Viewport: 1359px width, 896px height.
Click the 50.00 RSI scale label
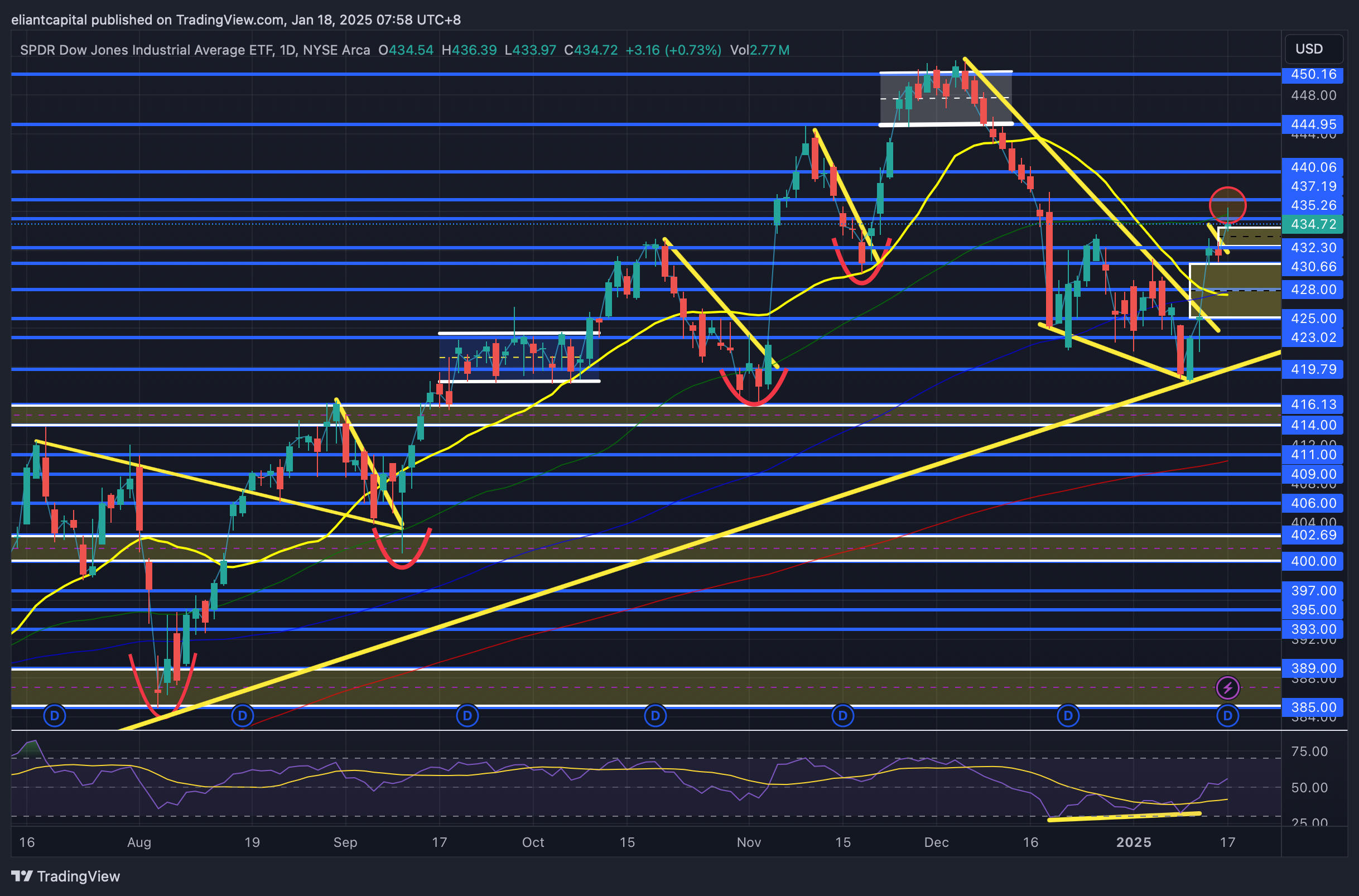click(x=1309, y=787)
